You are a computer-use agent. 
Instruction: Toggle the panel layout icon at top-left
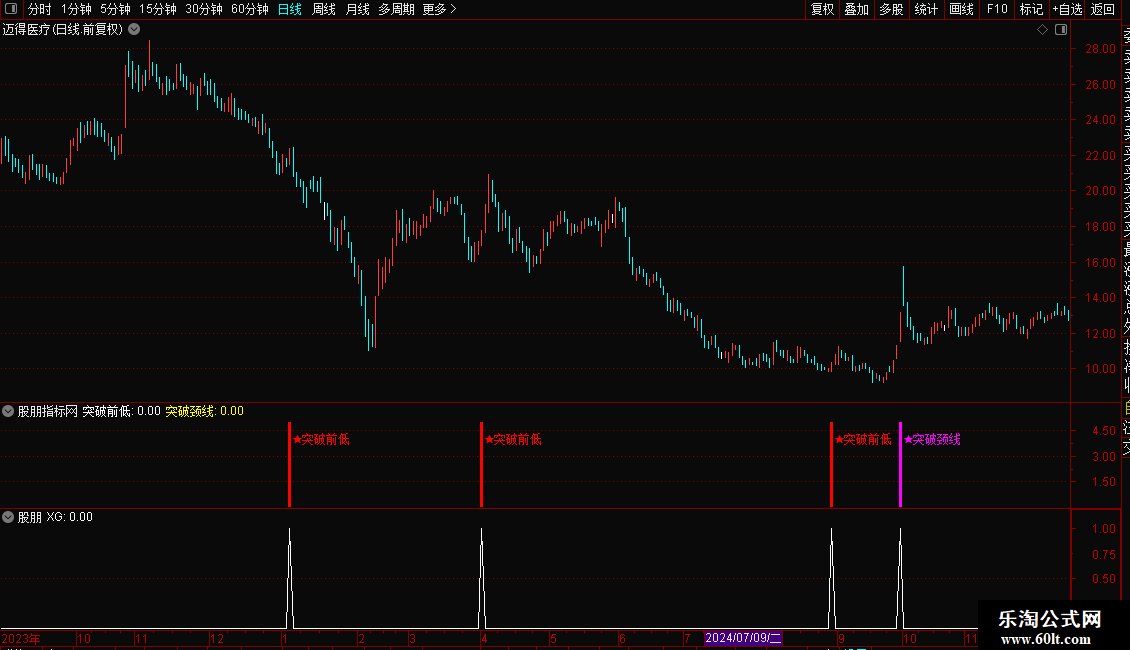(11, 9)
